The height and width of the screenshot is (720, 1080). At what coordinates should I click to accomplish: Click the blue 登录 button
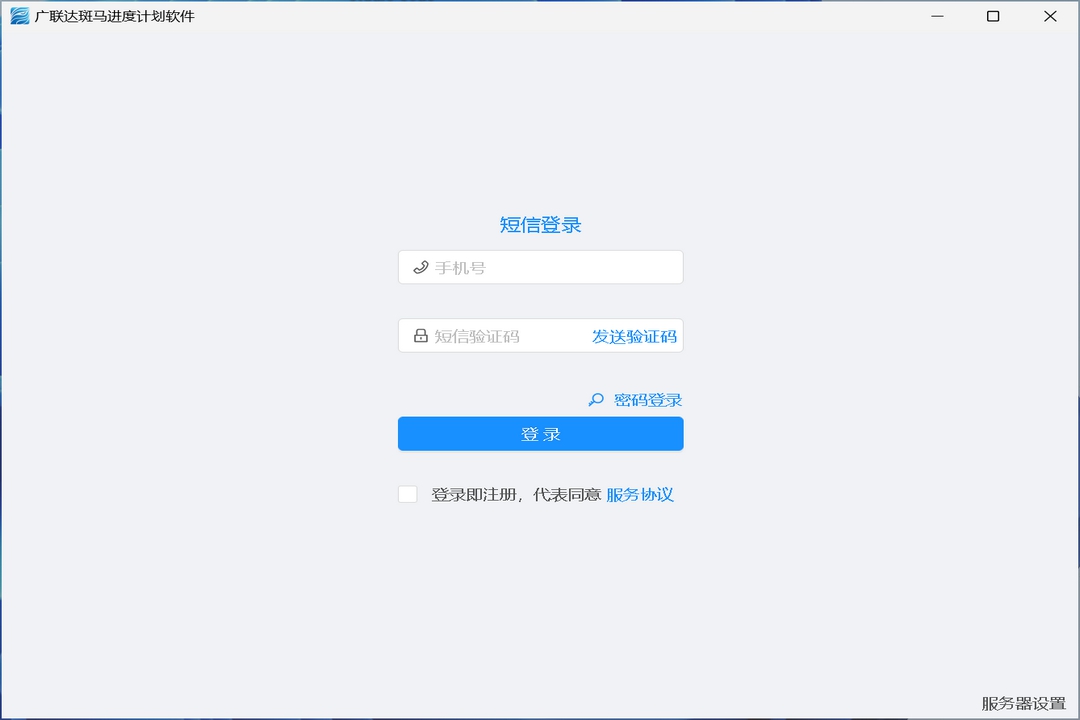(541, 434)
